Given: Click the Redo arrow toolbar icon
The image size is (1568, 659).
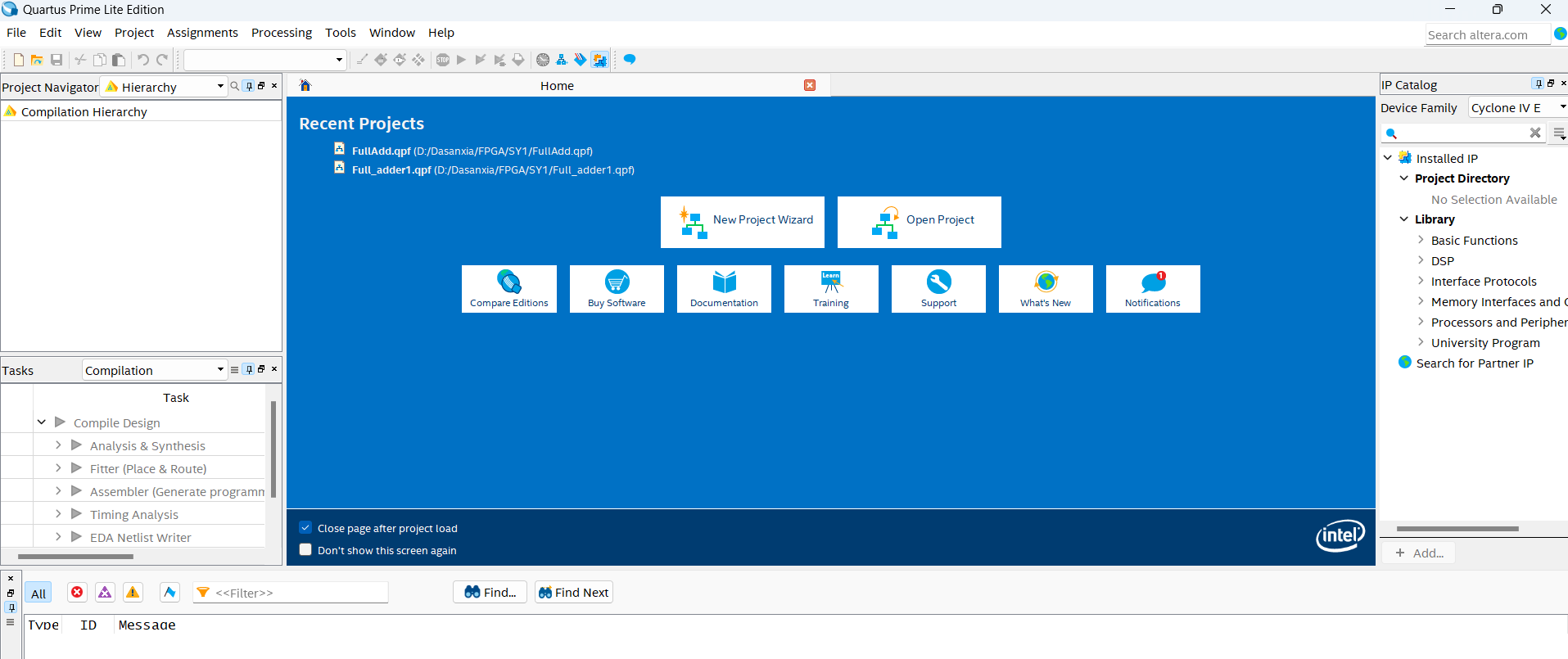Looking at the screenshot, I should [x=162, y=60].
